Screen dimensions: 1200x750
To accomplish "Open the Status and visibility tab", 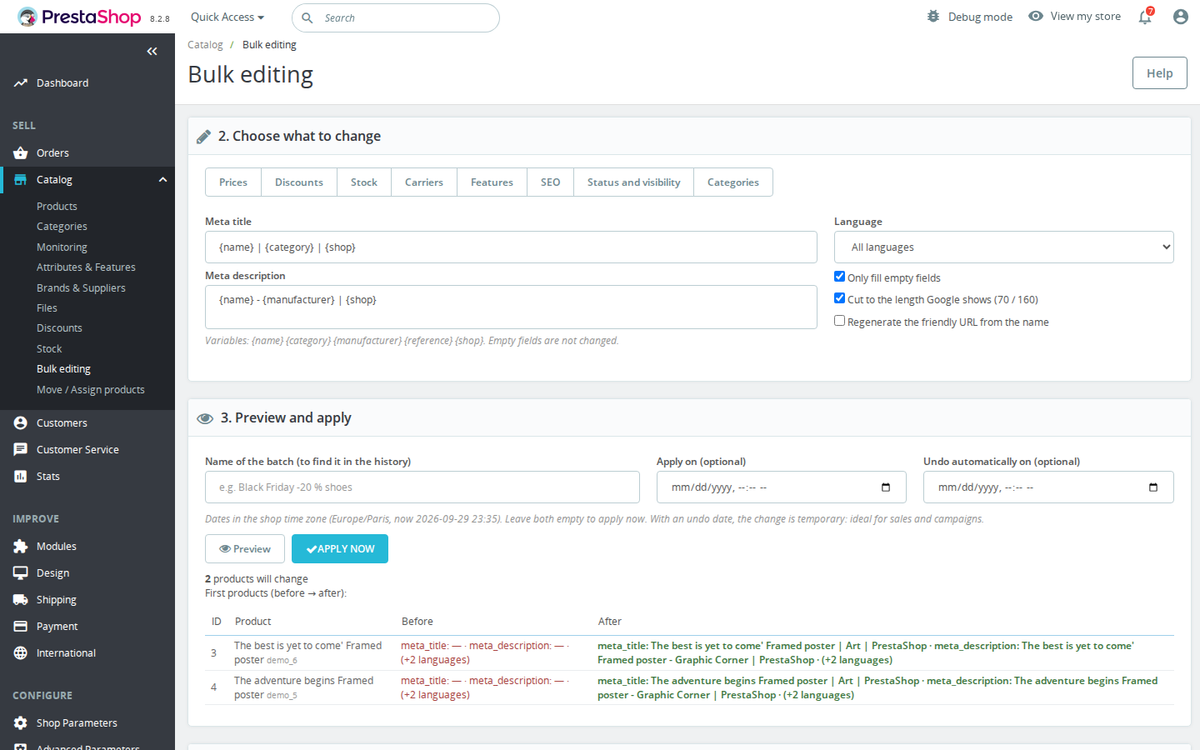I will (x=634, y=182).
